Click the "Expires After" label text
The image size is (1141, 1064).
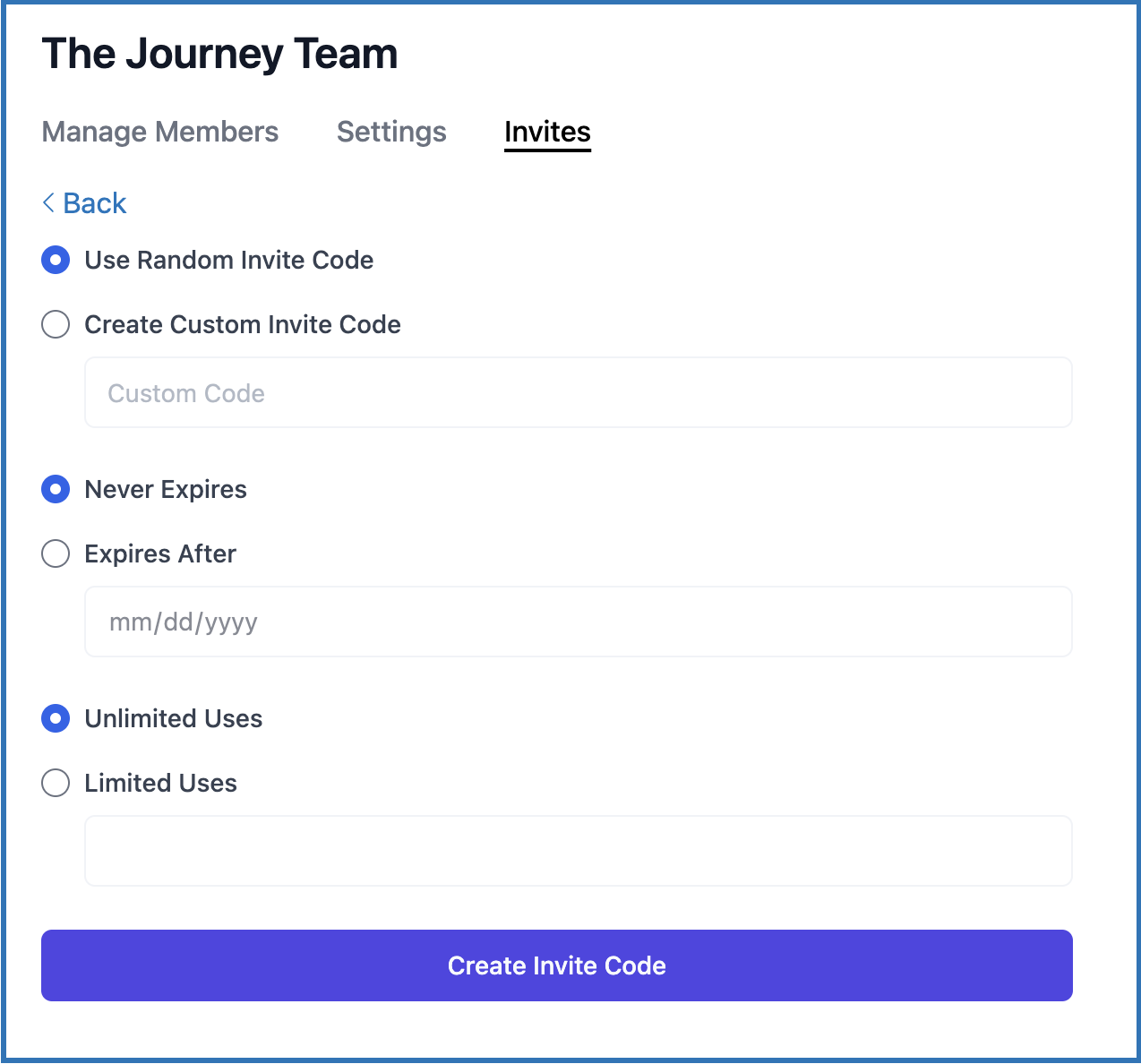tap(160, 553)
